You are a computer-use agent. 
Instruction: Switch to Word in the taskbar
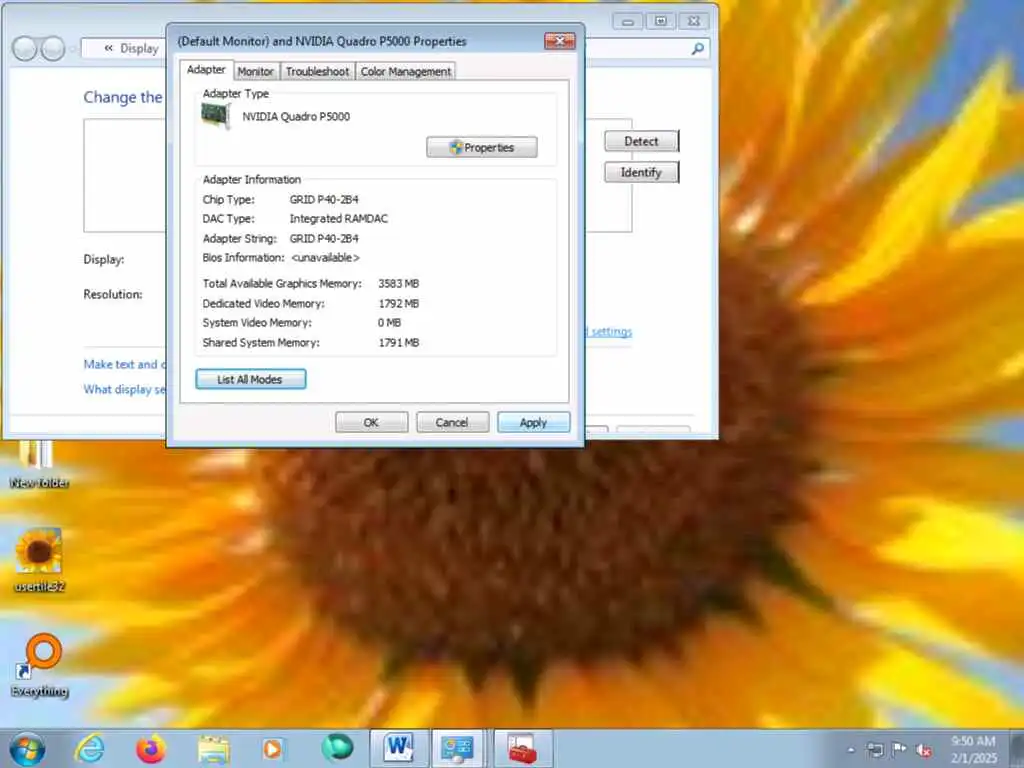[399, 748]
